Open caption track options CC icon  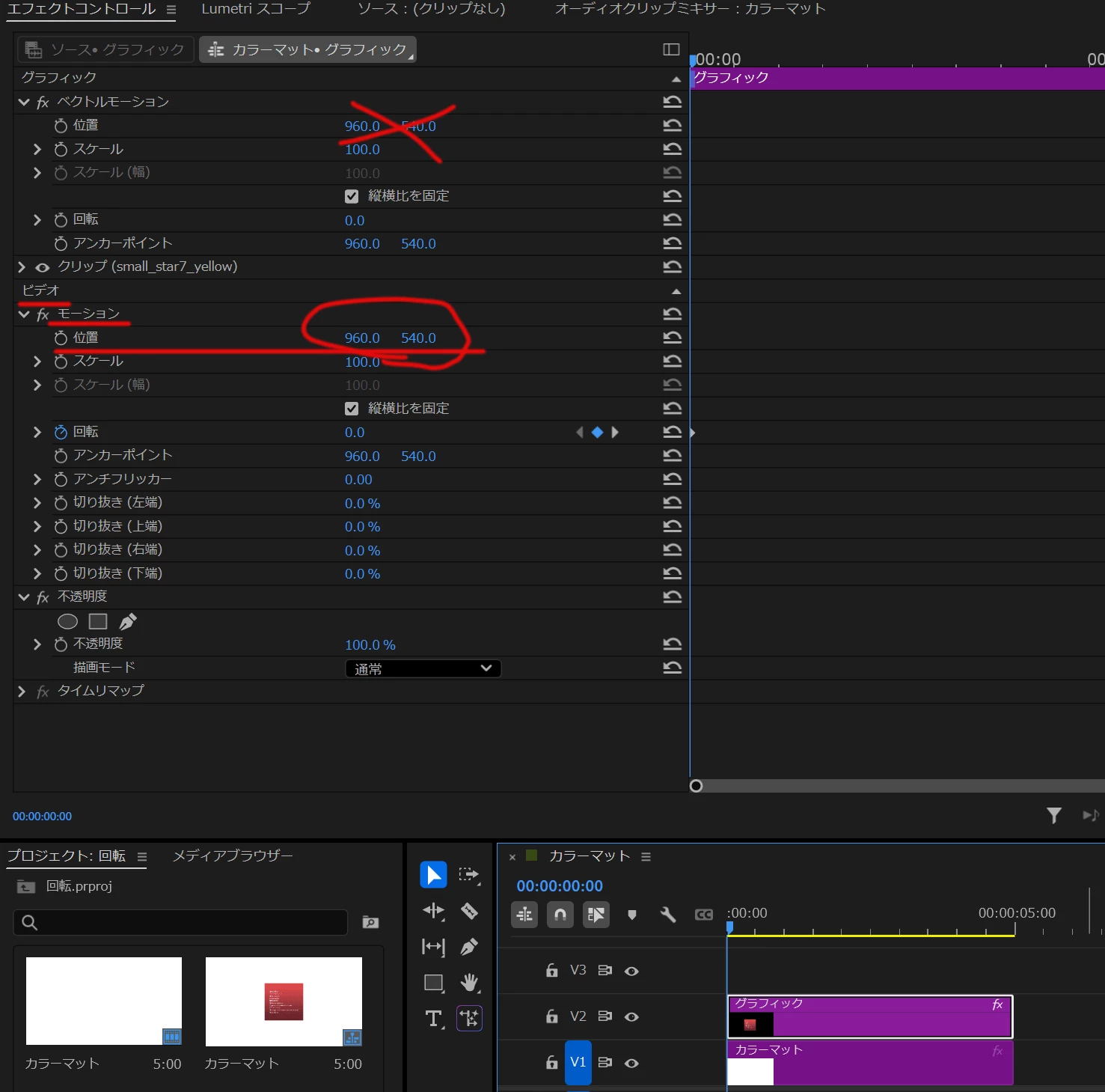[x=704, y=914]
